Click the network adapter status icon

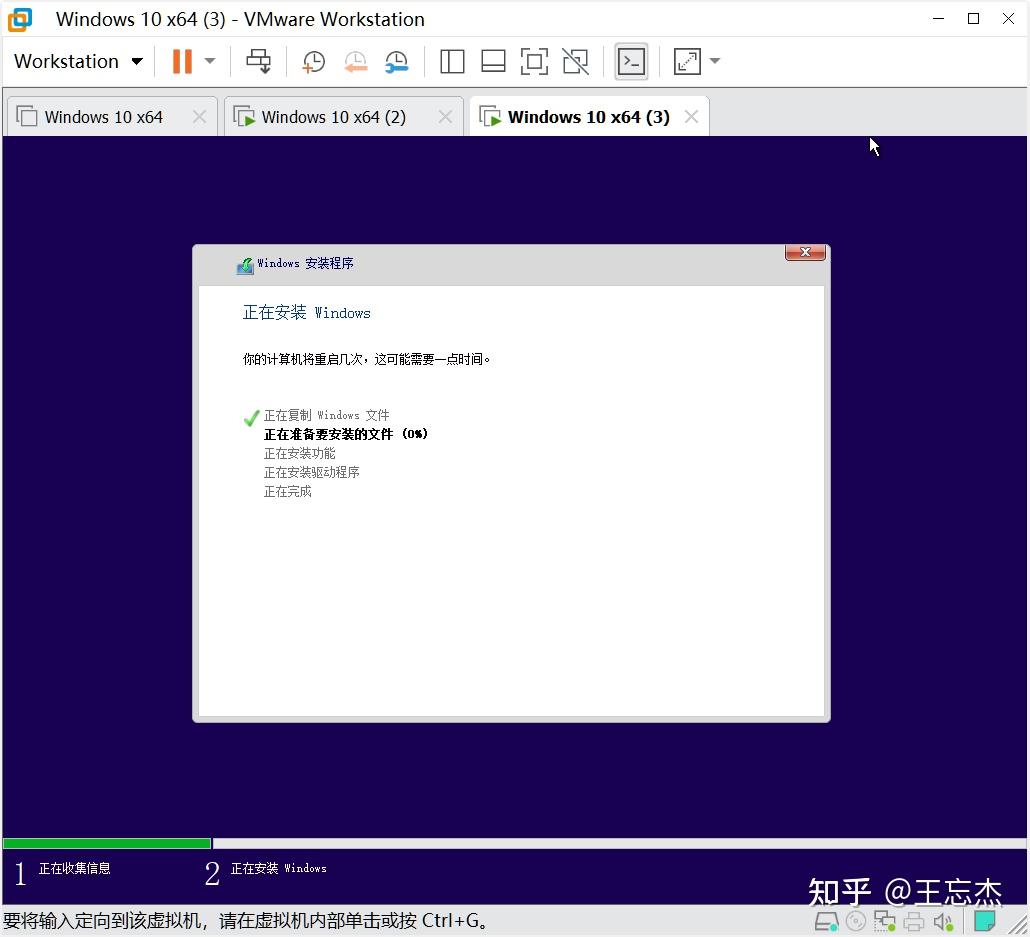tap(885, 921)
